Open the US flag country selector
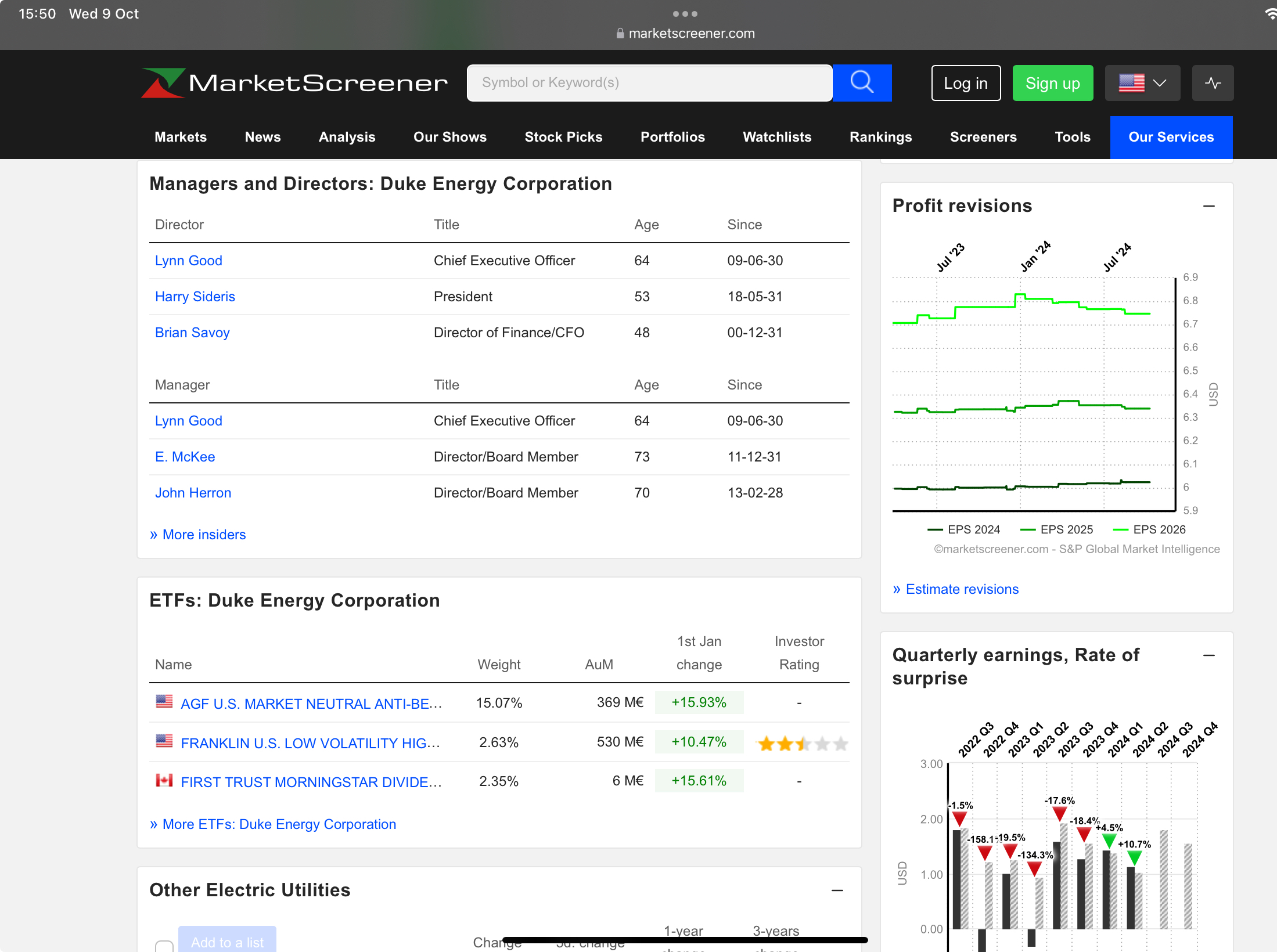 (1142, 83)
